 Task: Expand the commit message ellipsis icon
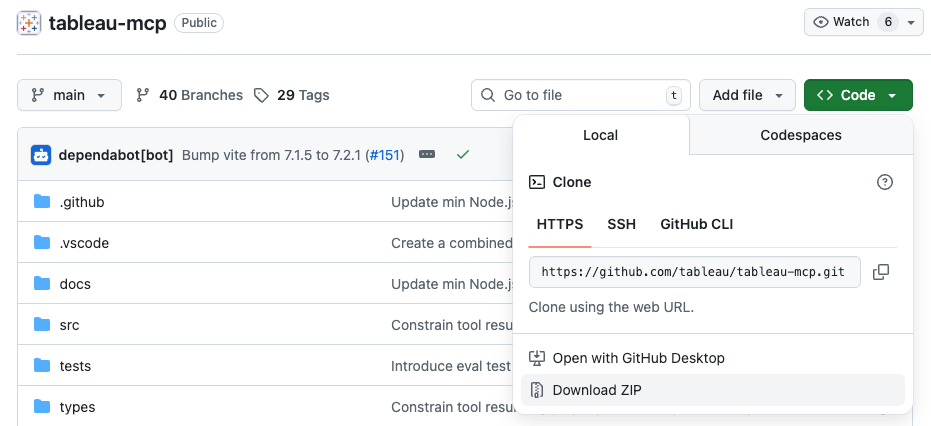[427, 155]
